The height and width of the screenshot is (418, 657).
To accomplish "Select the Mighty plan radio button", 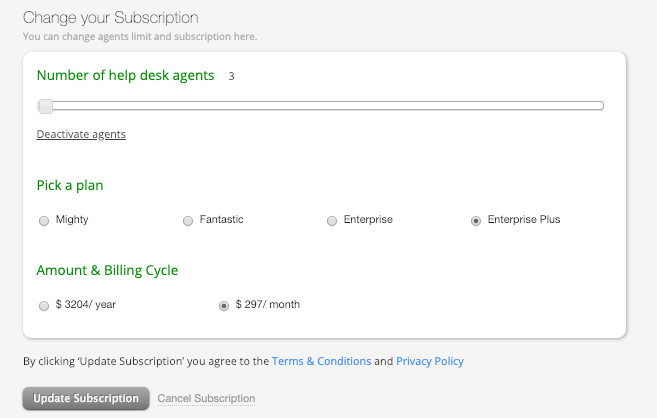I will pos(43,221).
